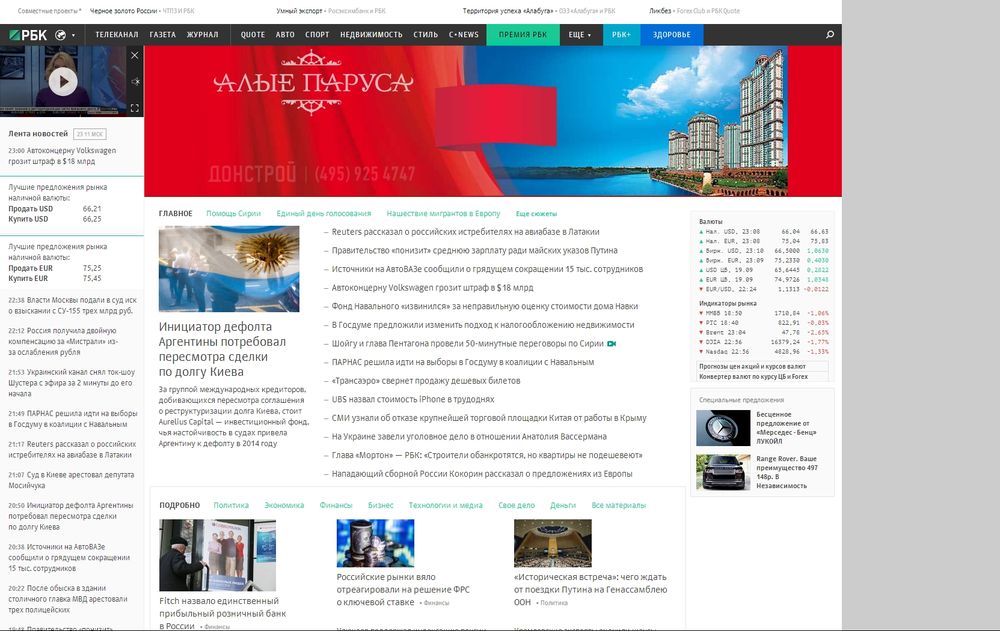Viewport: 1000px width, 631px height.
Task: Open the UN assembly hall thumbnail
Action: (552, 543)
